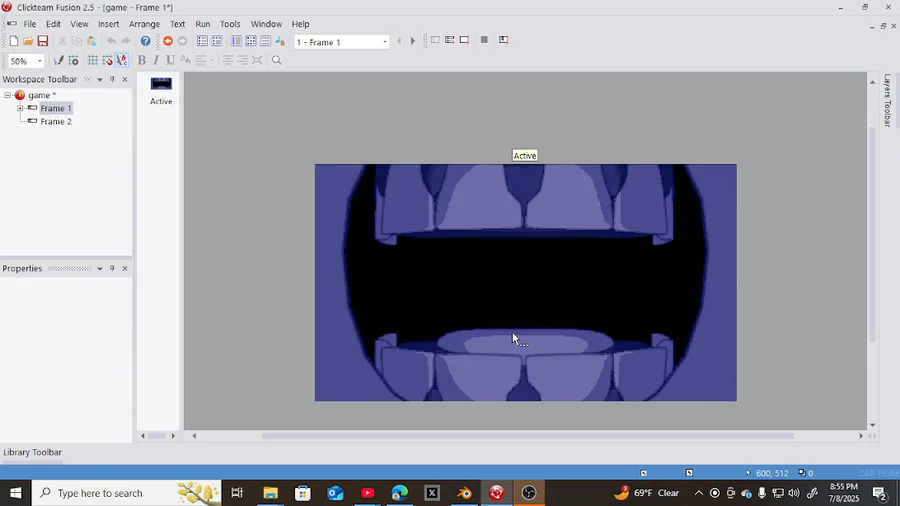The height and width of the screenshot is (506, 900).
Task: Create a new application with New icon
Action: coord(13,41)
